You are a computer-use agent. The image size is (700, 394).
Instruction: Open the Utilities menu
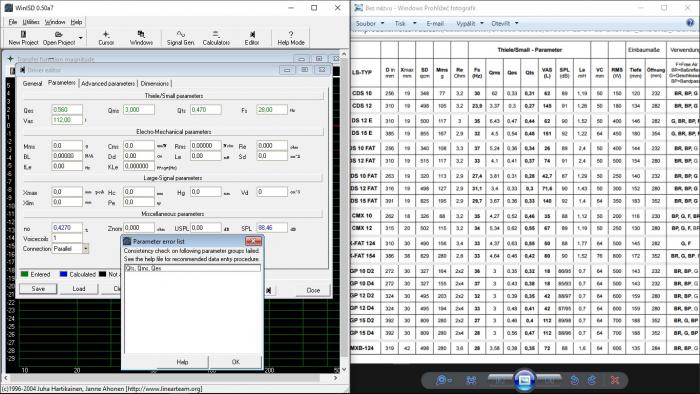click(x=31, y=22)
